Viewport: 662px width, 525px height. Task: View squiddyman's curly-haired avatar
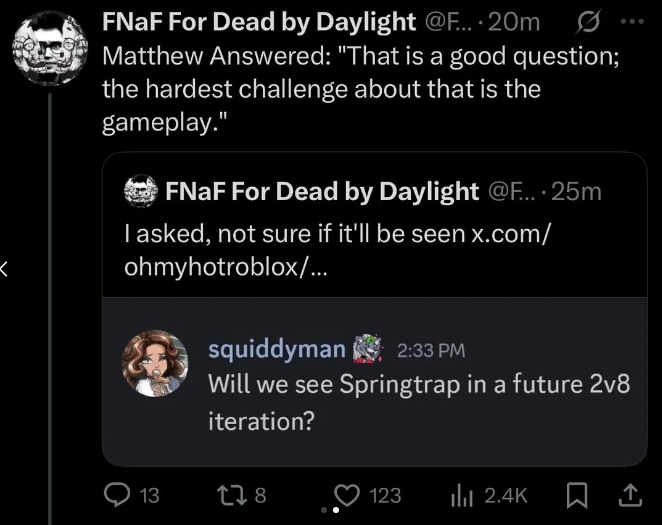[x=155, y=364]
